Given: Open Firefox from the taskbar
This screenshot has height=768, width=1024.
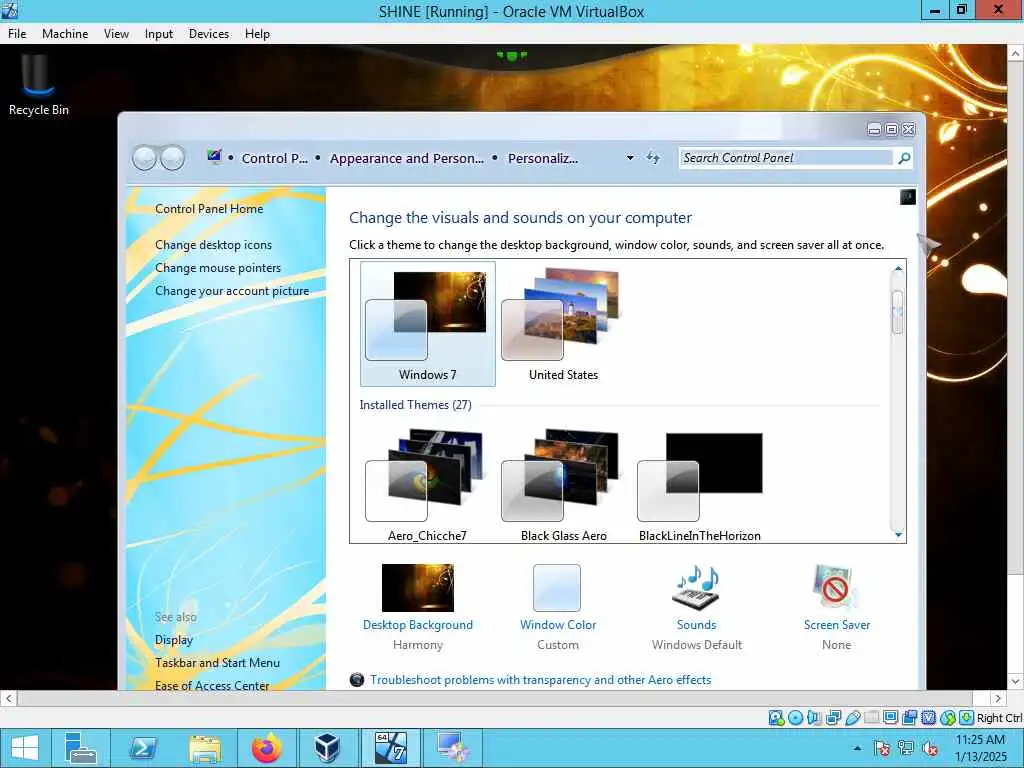Looking at the screenshot, I should click(266, 748).
